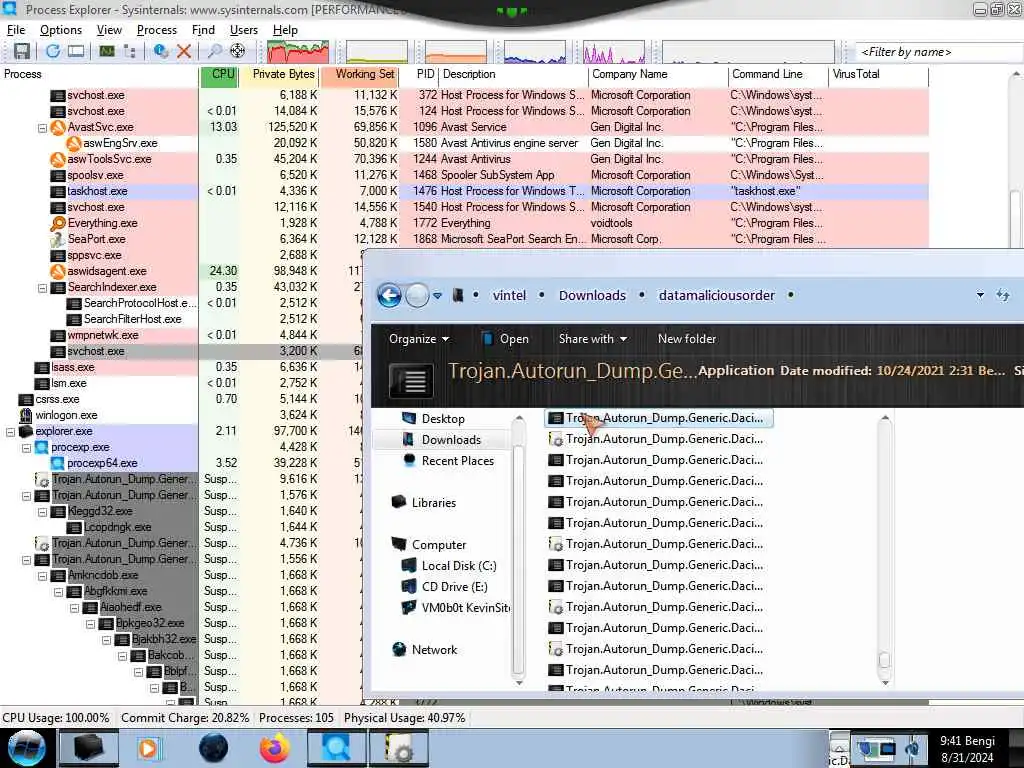Open the recent pages dropdown beside the Forward button
Viewport: 1024px width, 768px height.
coord(438,296)
